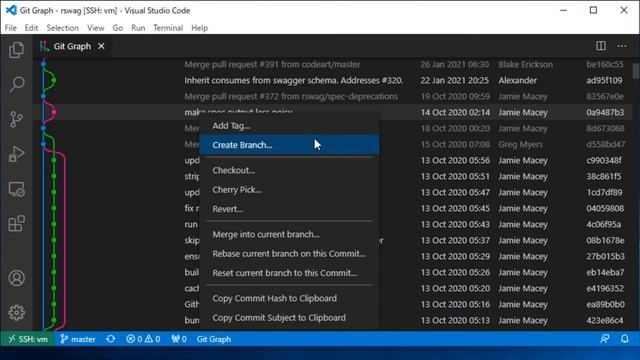
Task: Click the pink commit node in graph
Action: pos(53,112)
